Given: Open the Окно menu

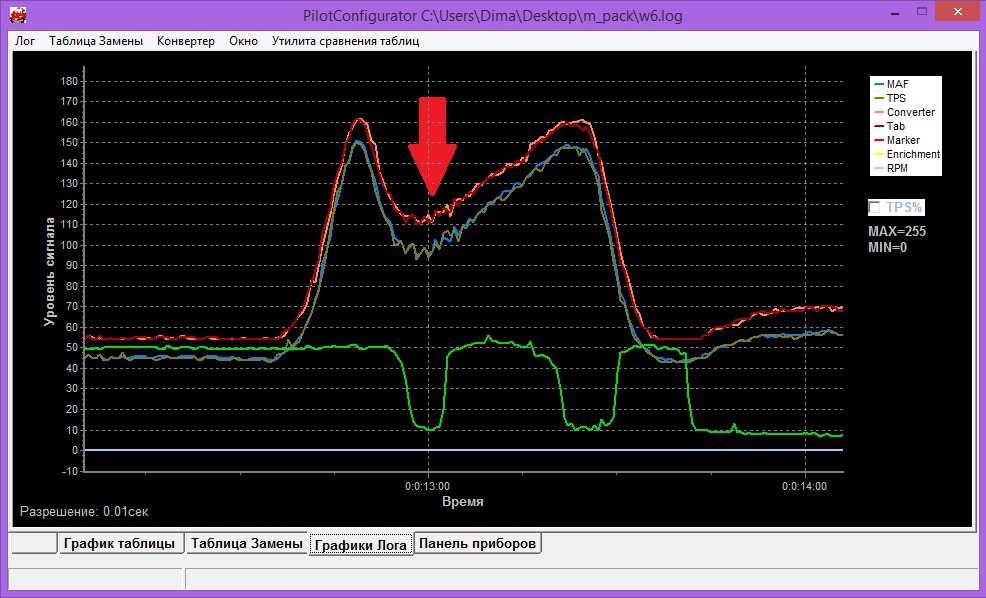Looking at the screenshot, I should 243,41.
